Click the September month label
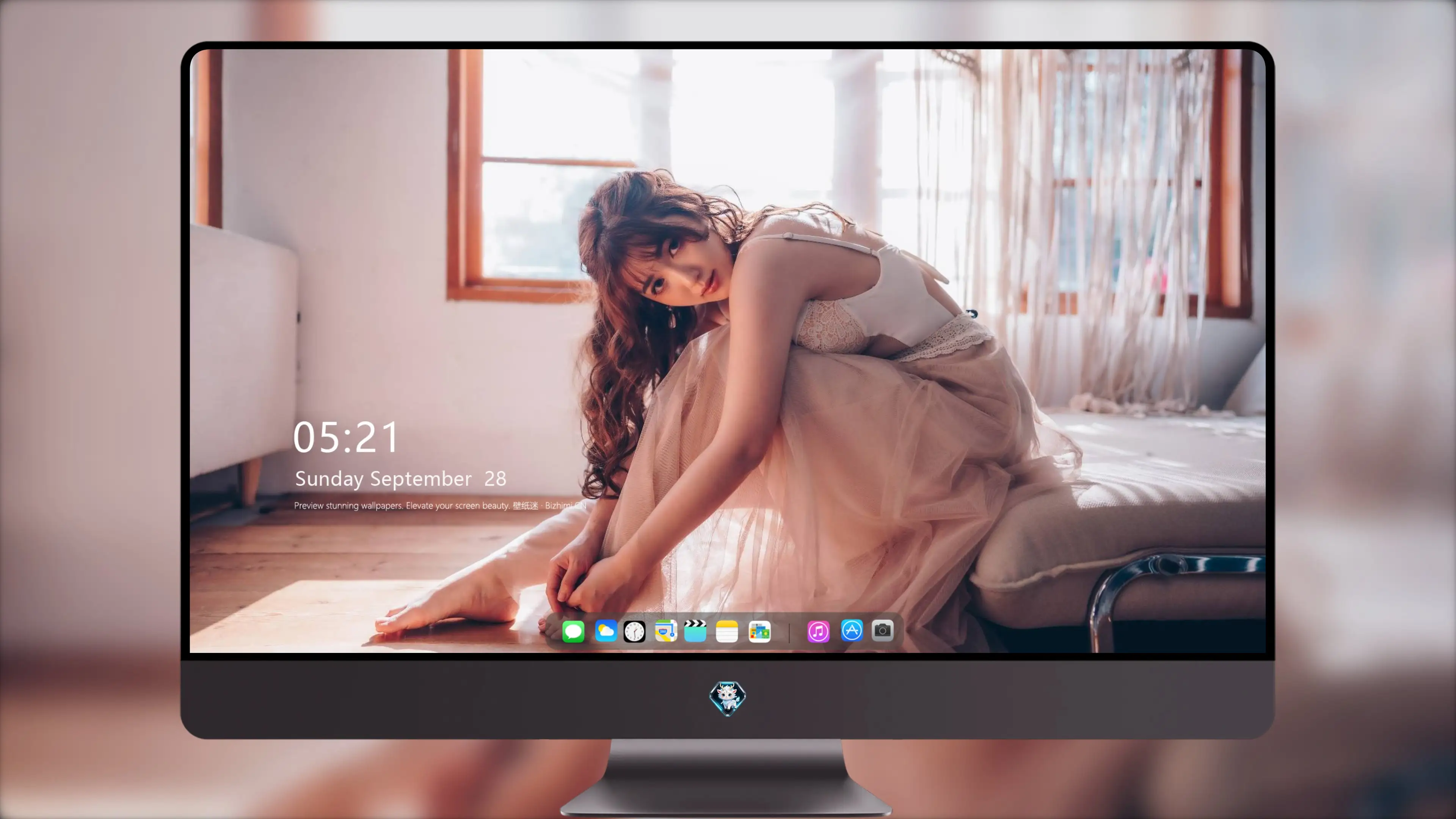The width and height of the screenshot is (1456, 819). click(420, 479)
